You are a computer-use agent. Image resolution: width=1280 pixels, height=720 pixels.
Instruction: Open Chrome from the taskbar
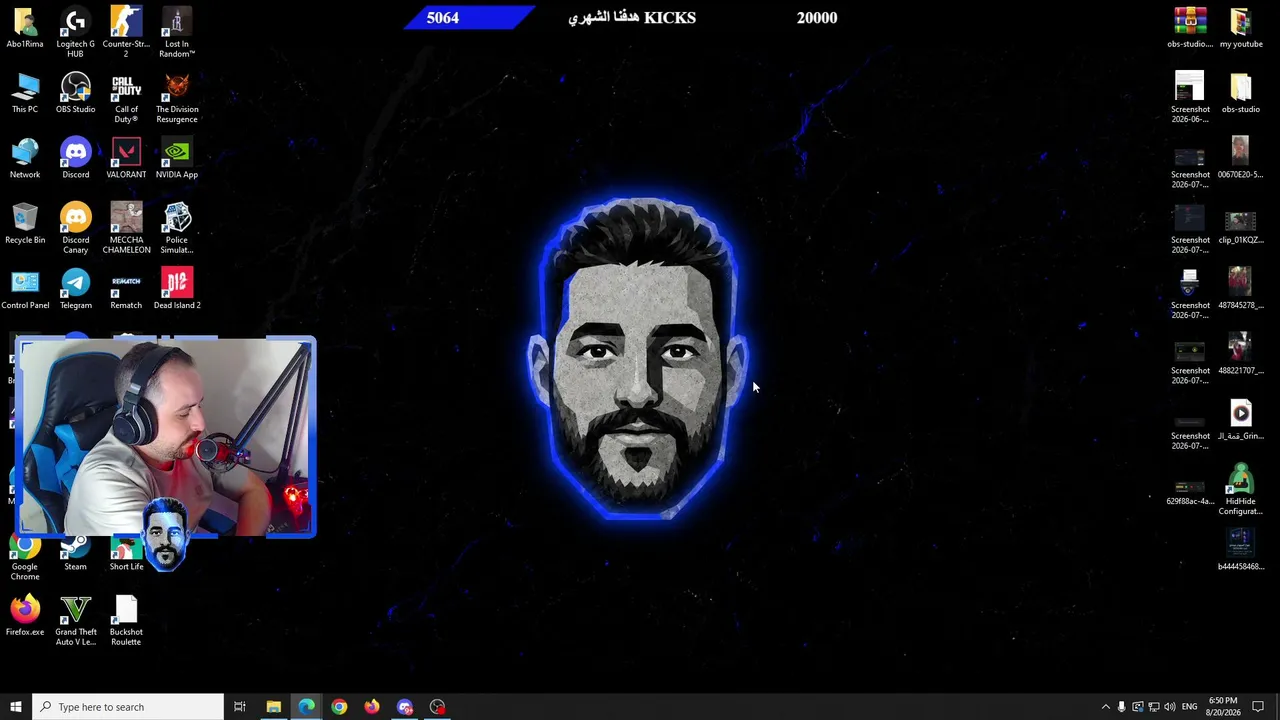pos(339,707)
